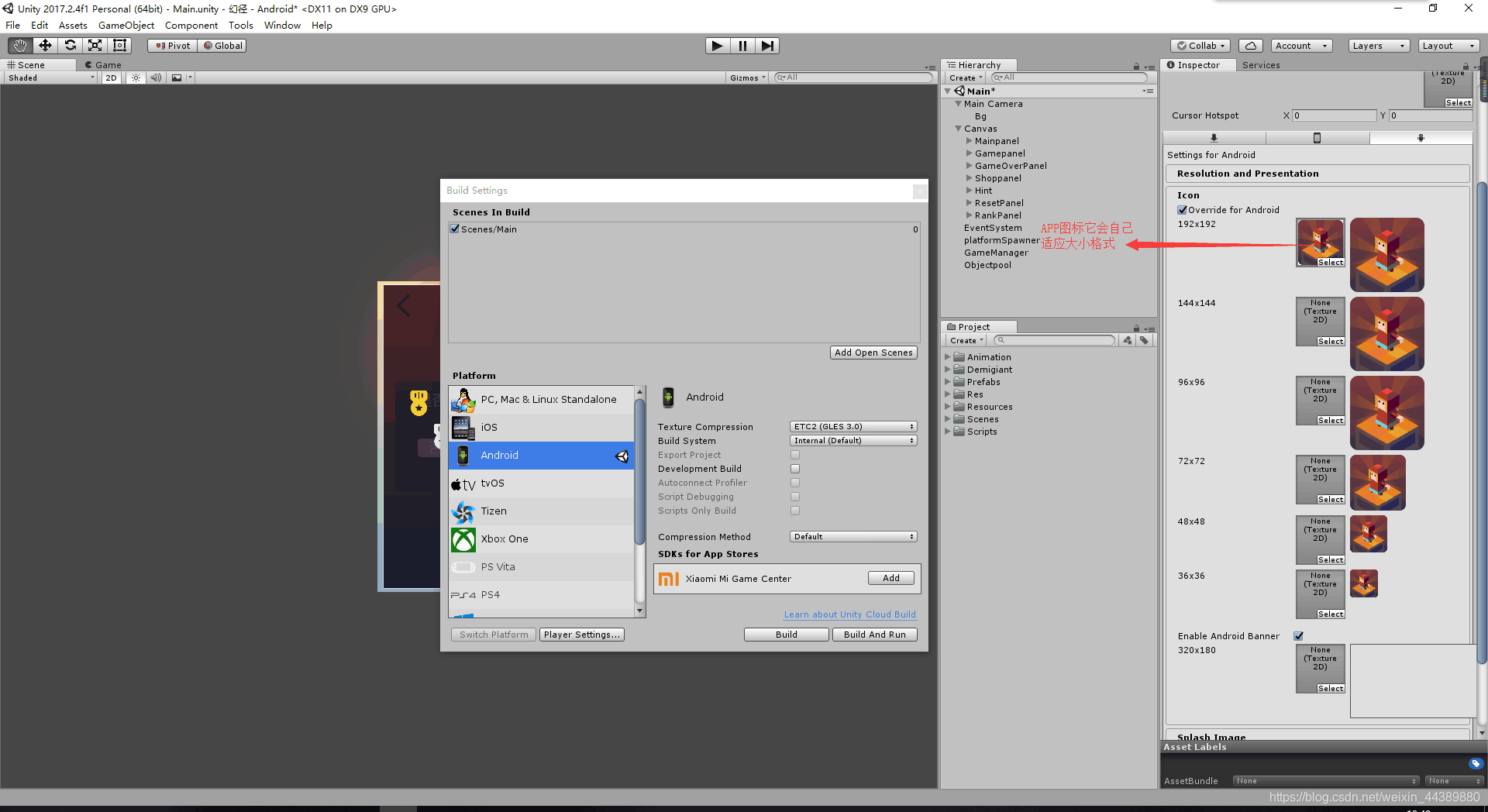Toggle Export Project checkbox

coord(795,455)
